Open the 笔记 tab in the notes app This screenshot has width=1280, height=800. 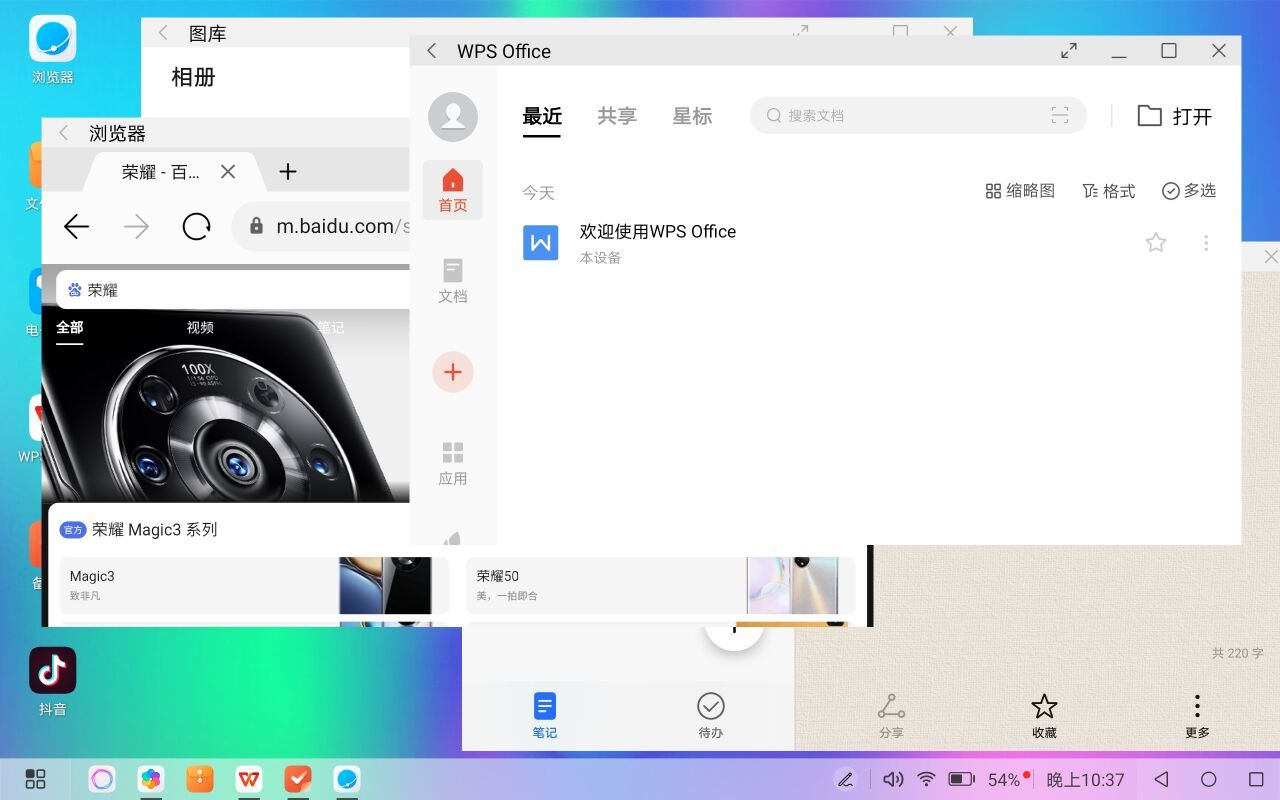[545, 716]
